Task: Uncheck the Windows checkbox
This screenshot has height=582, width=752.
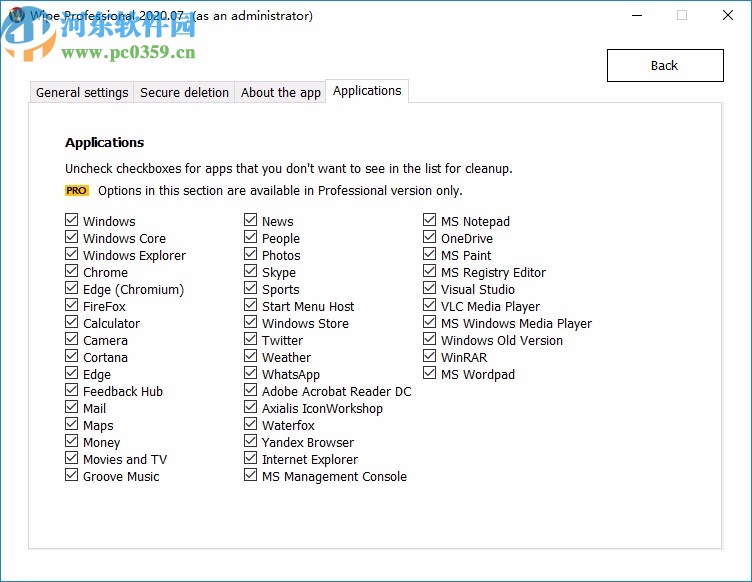Action: click(71, 220)
